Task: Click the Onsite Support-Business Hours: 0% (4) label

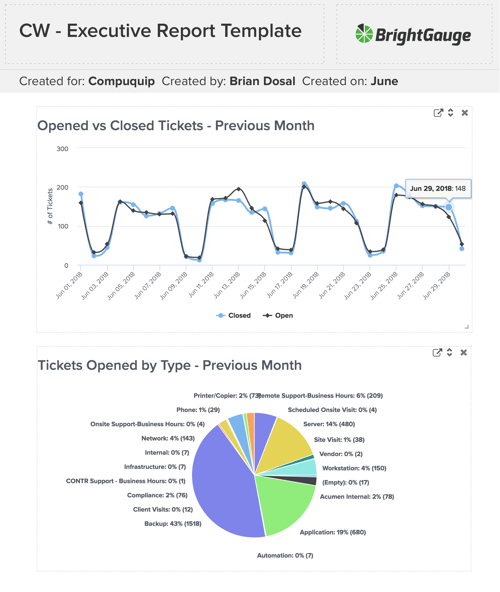Action: 147,424
